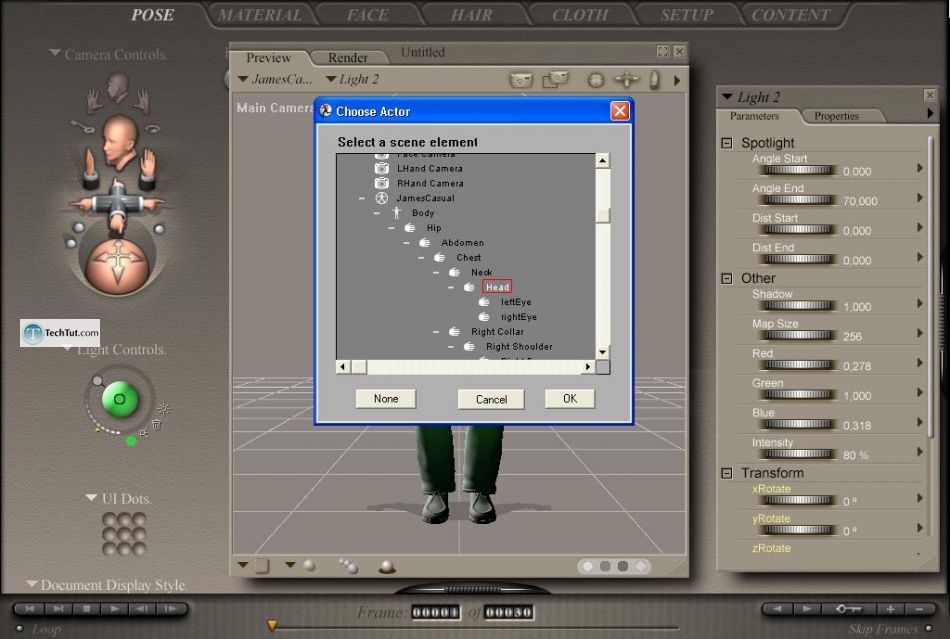
Task: Click the LHand Camera icon in tree
Action: click(x=381, y=168)
